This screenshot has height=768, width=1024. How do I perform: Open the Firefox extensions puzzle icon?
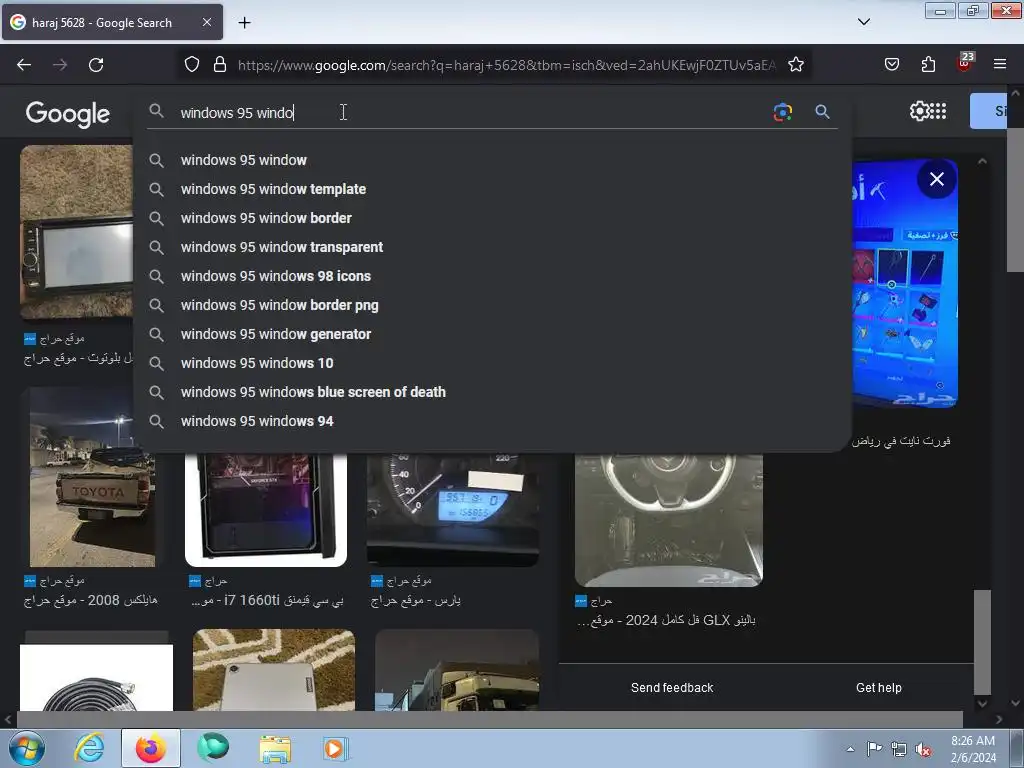coord(928,65)
